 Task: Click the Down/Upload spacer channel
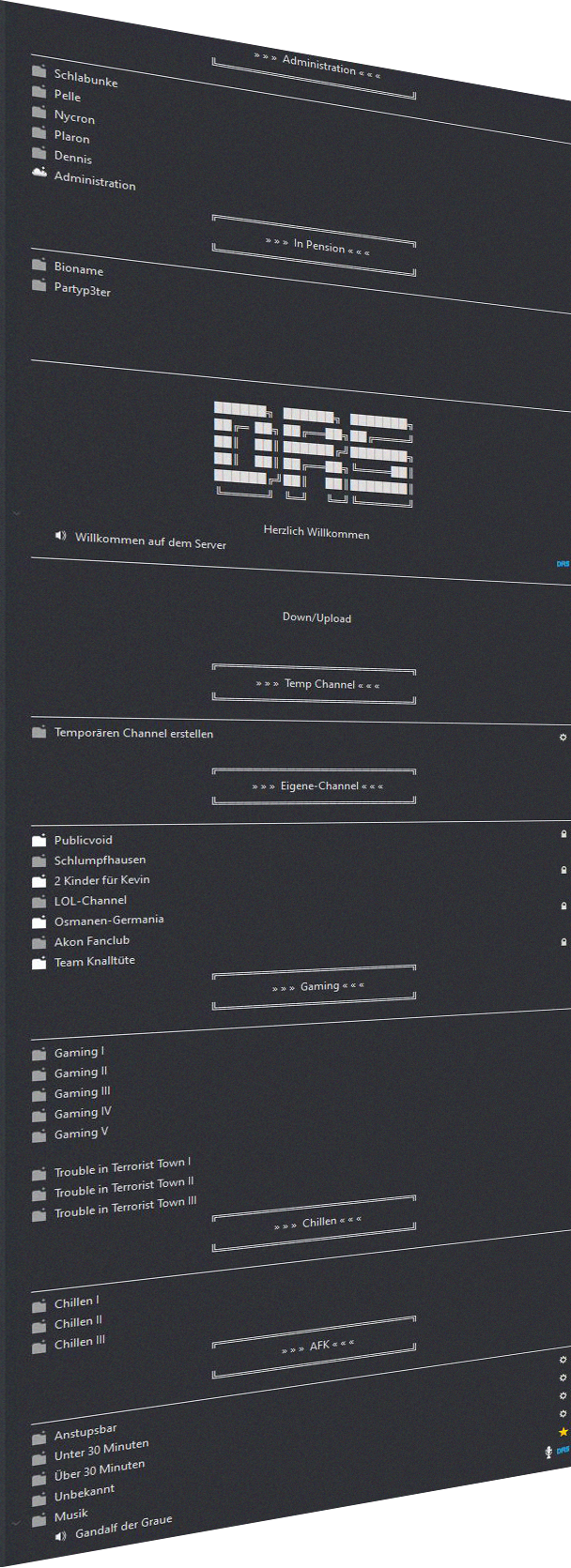click(x=316, y=617)
